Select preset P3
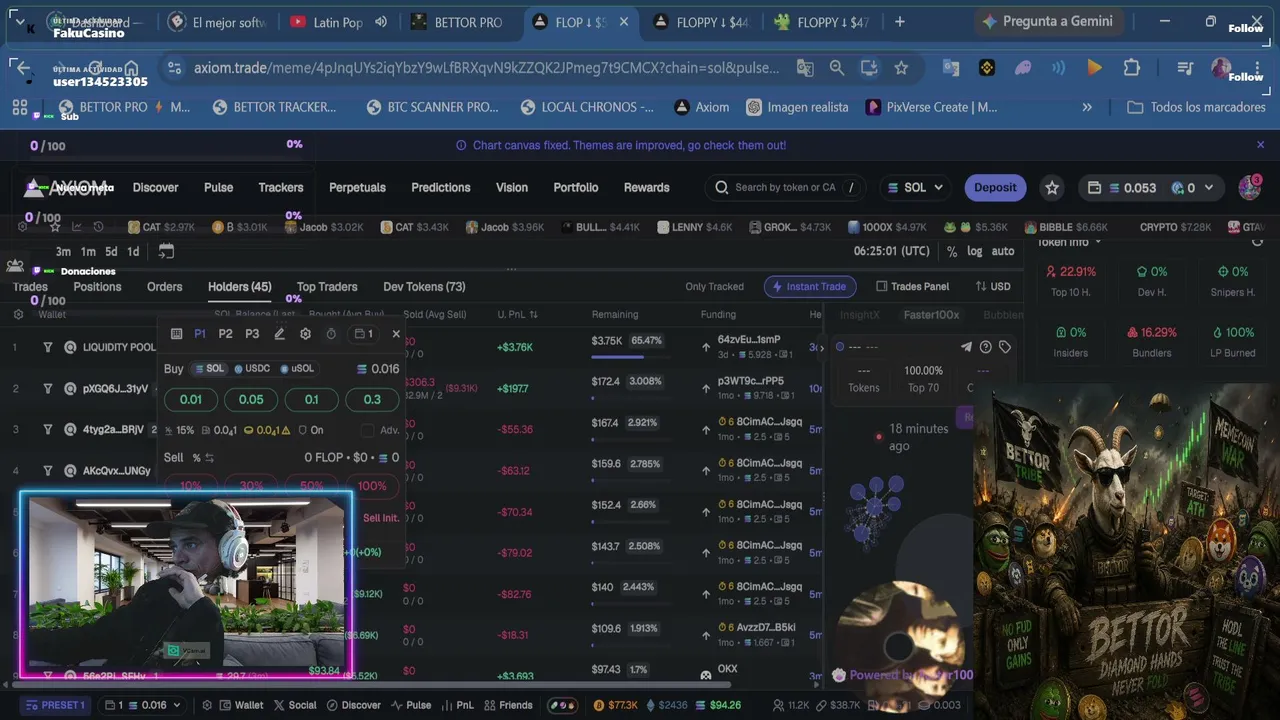Screen dimensions: 1280x720 (252, 334)
